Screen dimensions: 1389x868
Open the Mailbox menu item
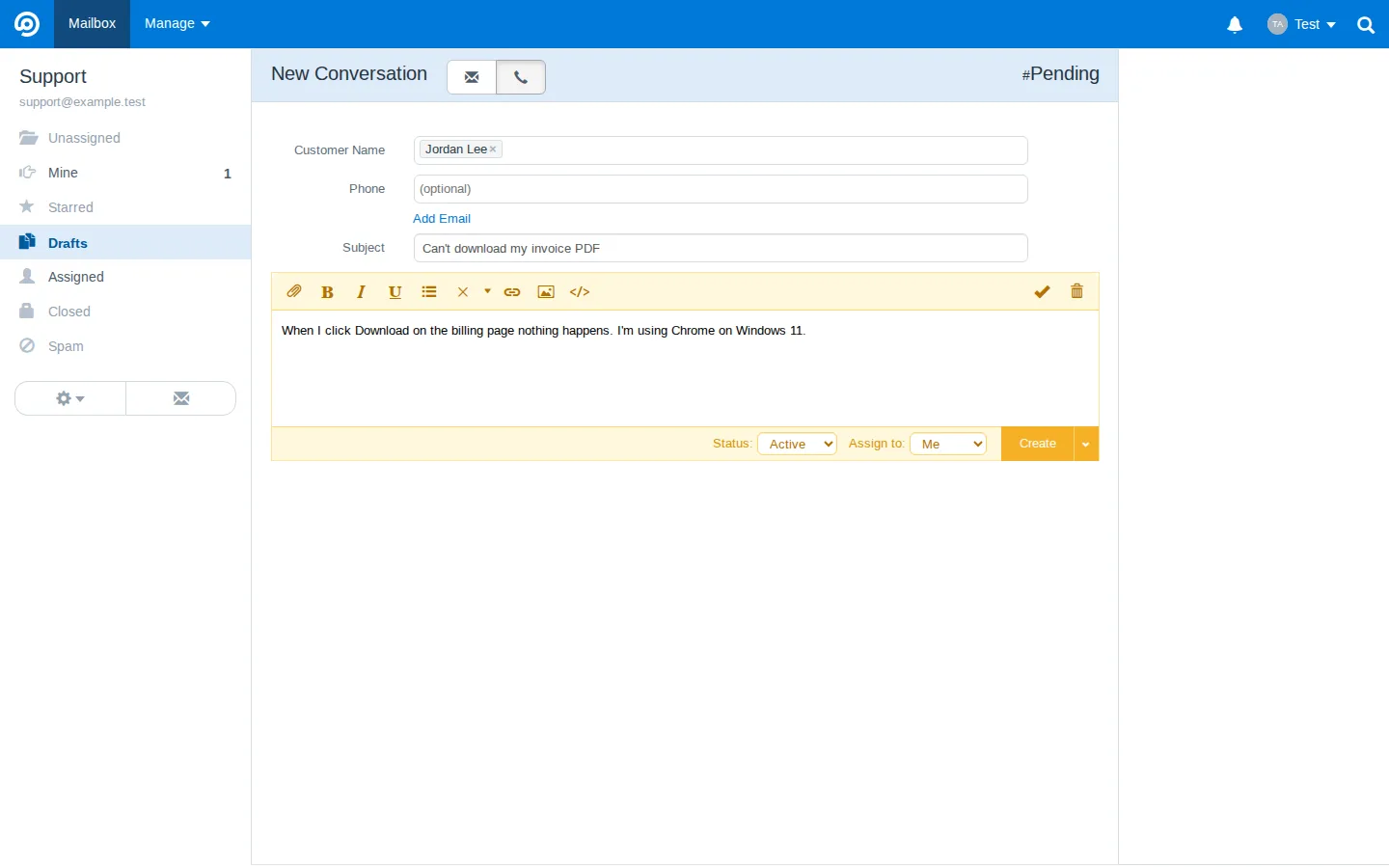click(x=93, y=24)
